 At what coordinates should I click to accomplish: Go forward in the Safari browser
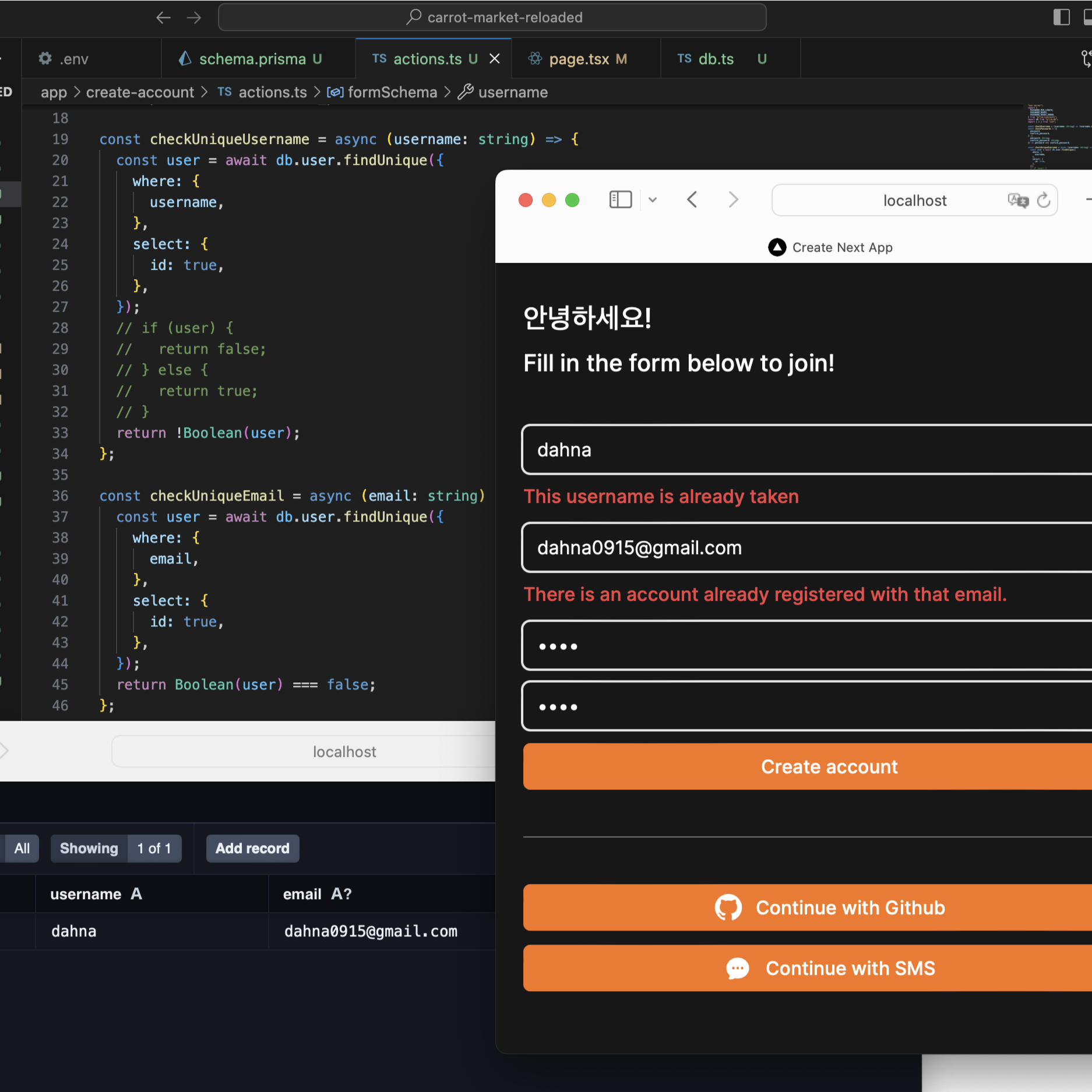point(733,200)
